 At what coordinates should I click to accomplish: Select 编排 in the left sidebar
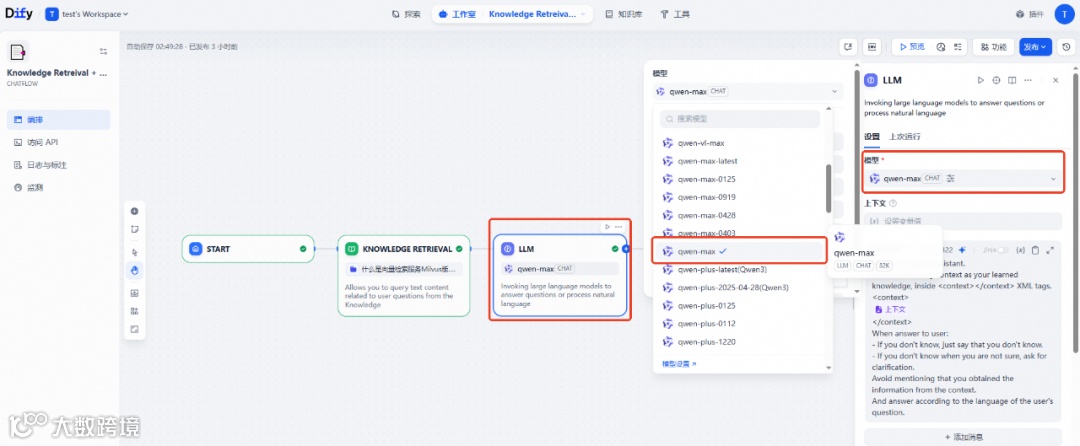(59, 120)
